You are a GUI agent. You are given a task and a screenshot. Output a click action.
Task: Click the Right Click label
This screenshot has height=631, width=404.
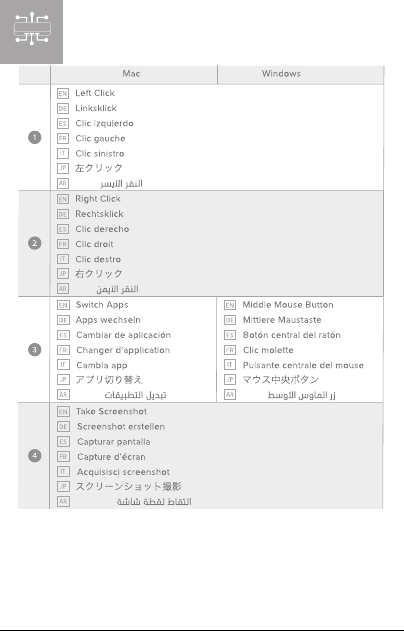tap(98, 199)
